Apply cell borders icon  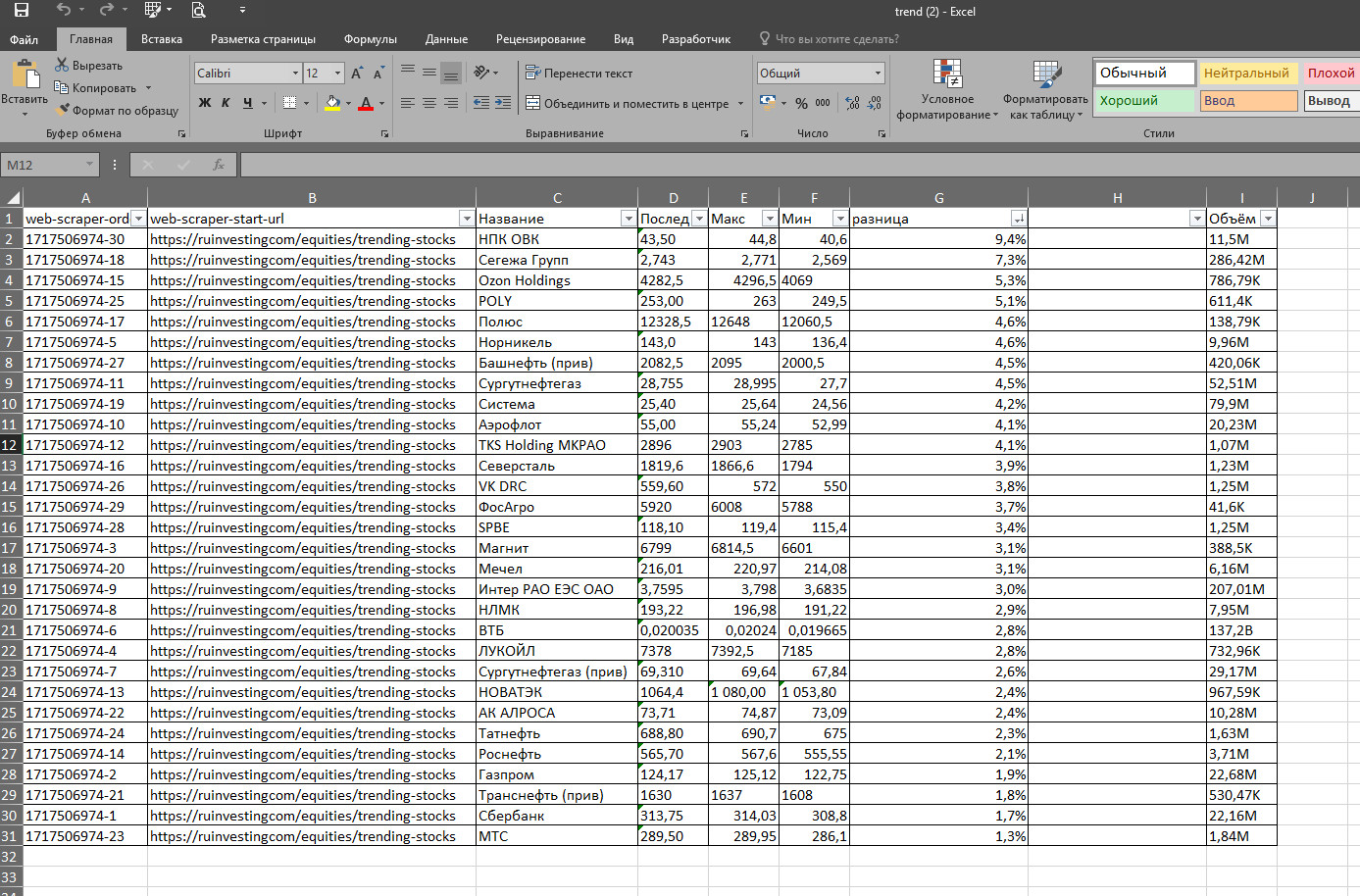point(289,103)
